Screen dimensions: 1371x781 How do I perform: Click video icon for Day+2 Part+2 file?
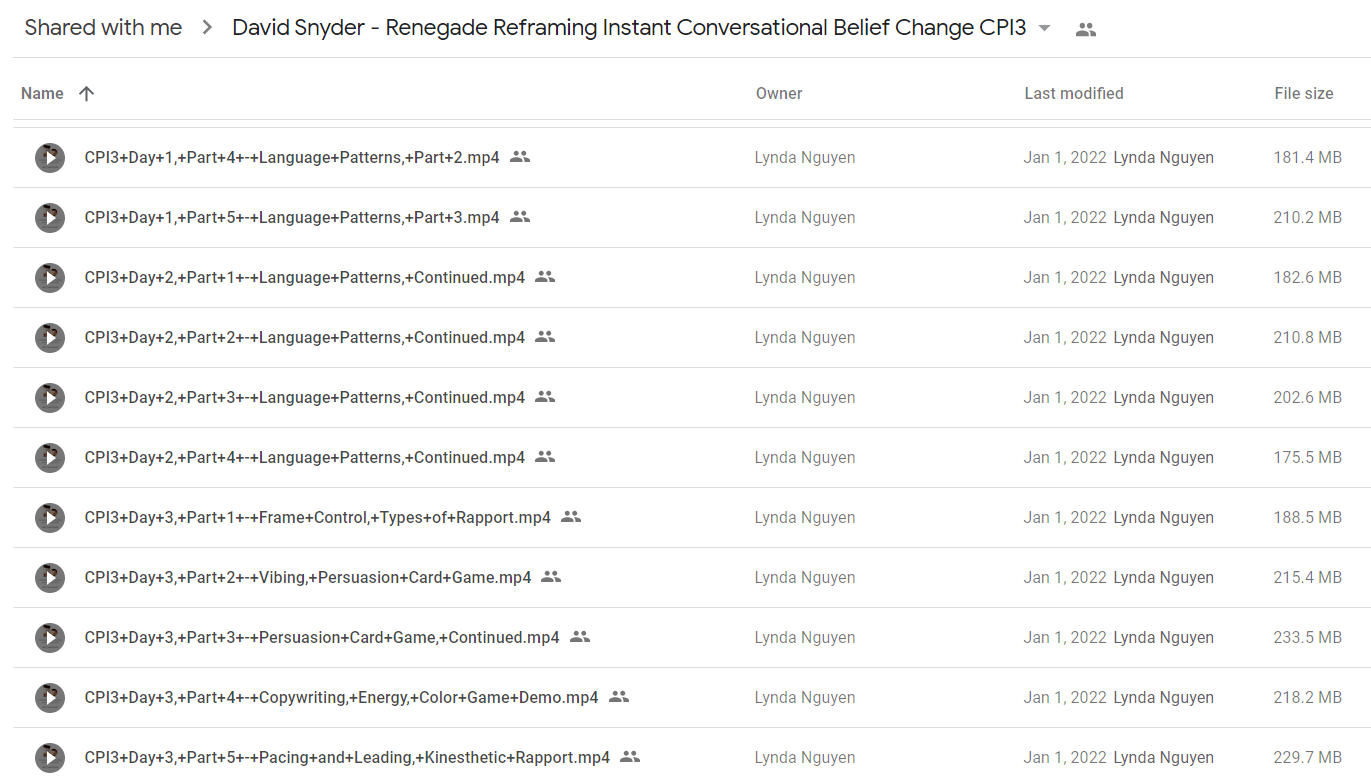coord(50,338)
